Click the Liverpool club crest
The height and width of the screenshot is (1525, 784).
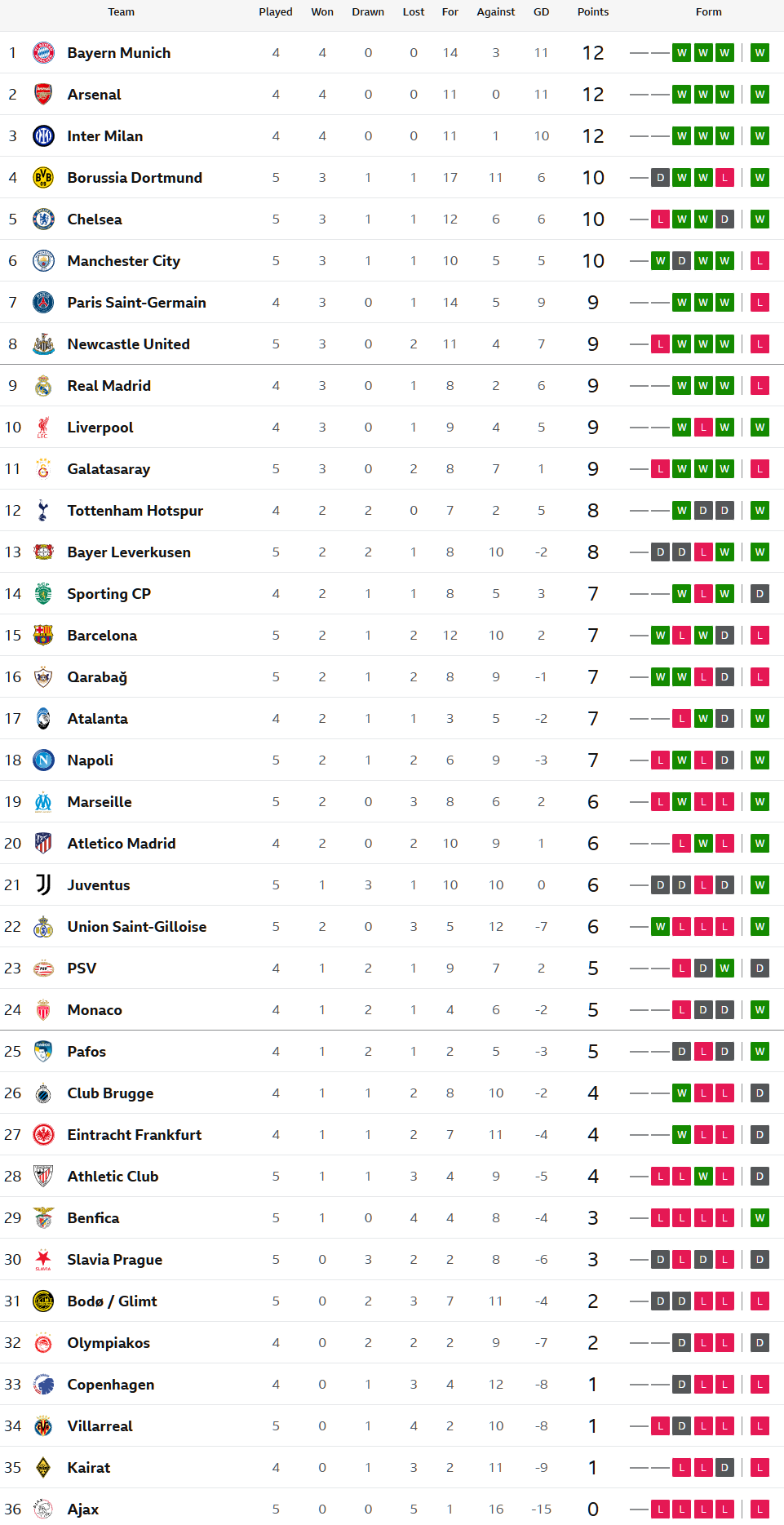click(43, 428)
